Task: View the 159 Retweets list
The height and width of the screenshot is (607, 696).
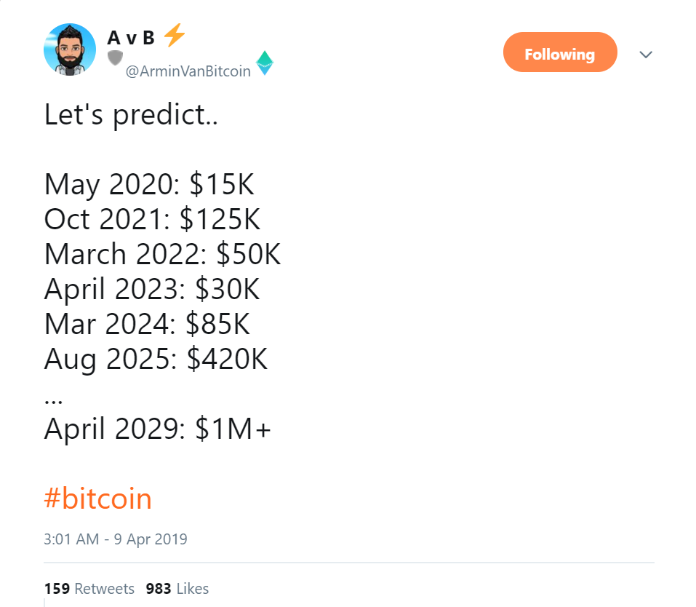Action: click(89, 589)
